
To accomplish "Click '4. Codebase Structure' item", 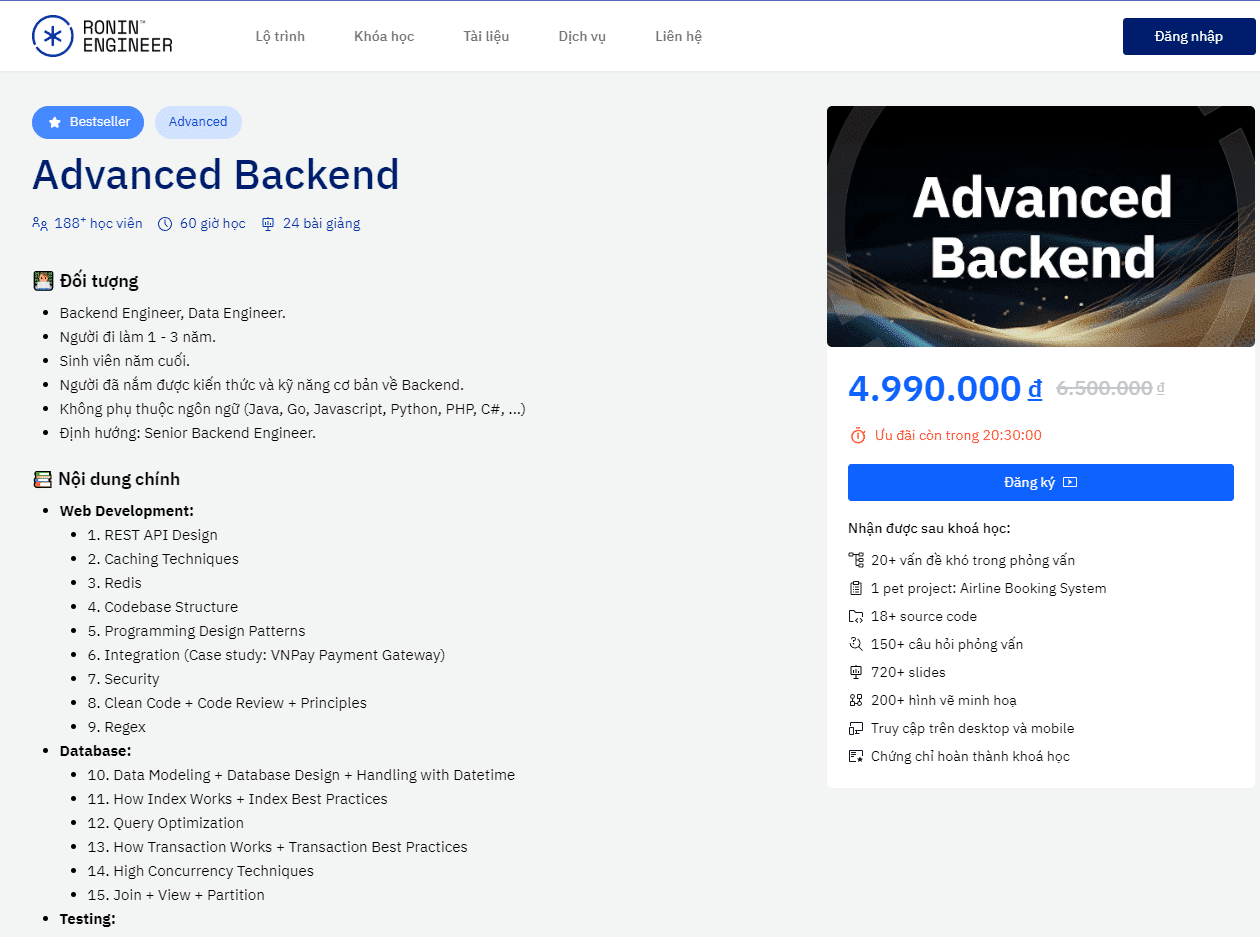I will click(x=162, y=607).
